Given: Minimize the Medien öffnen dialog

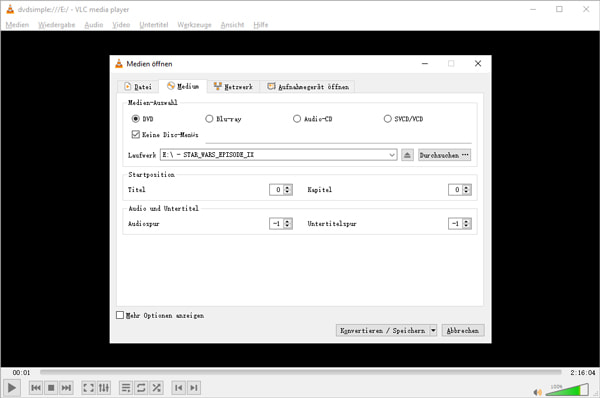Looking at the screenshot, I should point(425,64).
